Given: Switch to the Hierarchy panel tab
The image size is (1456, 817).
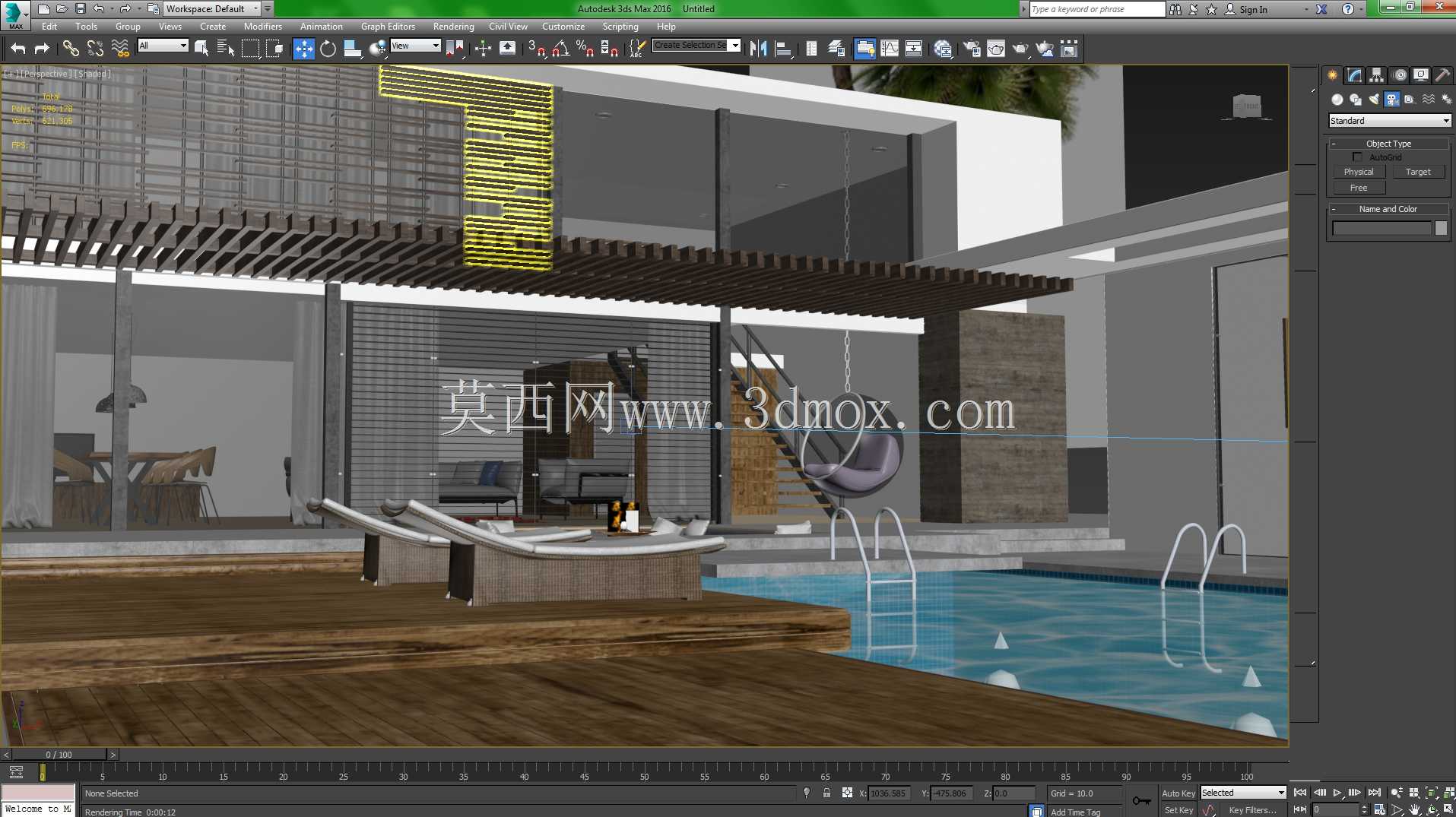Looking at the screenshot, I should pos(1376,75).
